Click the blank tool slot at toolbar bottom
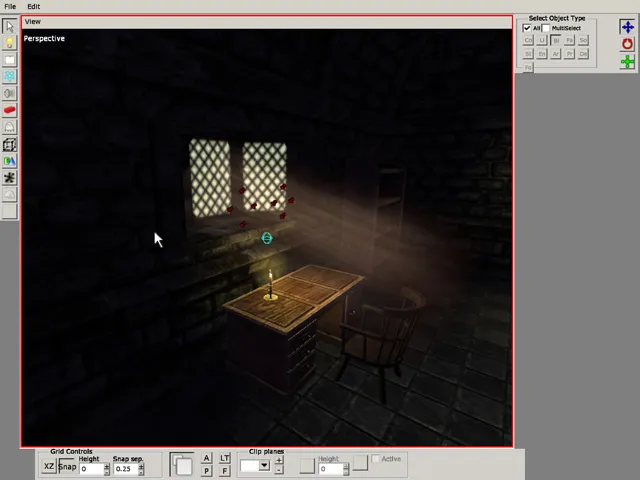This screenshot has width=640, height=480. 9,211
